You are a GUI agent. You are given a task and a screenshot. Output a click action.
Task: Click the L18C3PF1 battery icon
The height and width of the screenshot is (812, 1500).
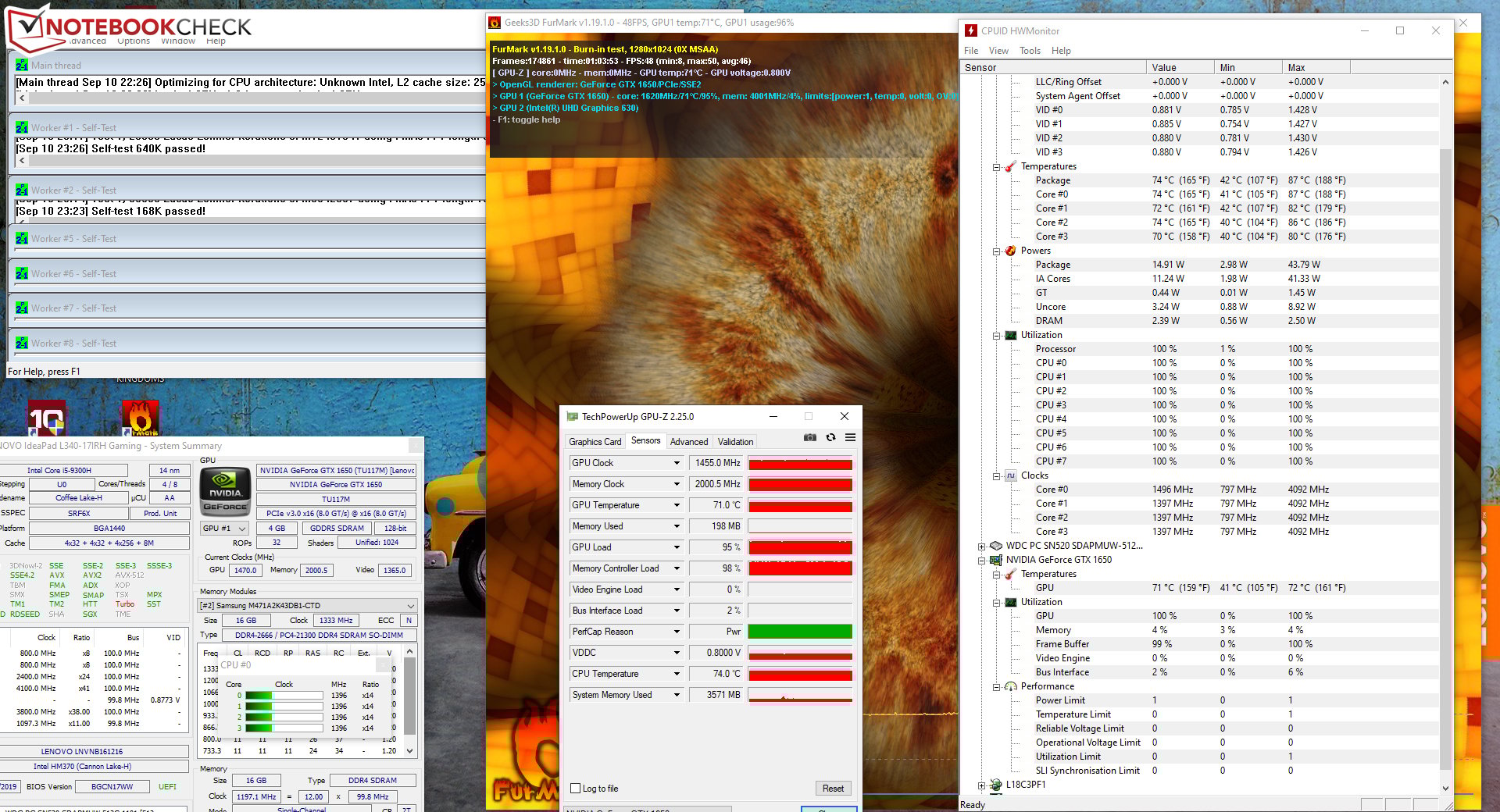[996, 785]
